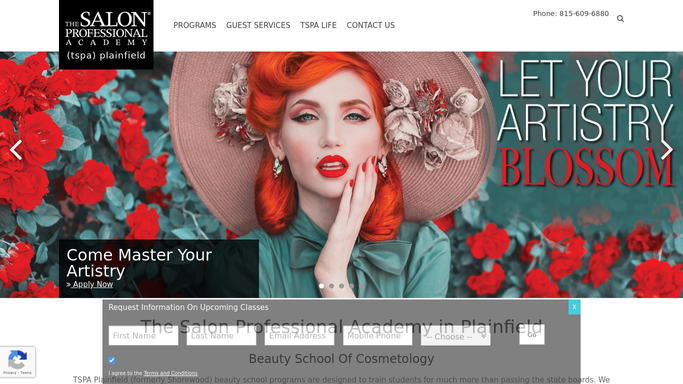Open the TSPA Life menu
Viewport: 683px width, 384px height.
[x=318, y=25]
